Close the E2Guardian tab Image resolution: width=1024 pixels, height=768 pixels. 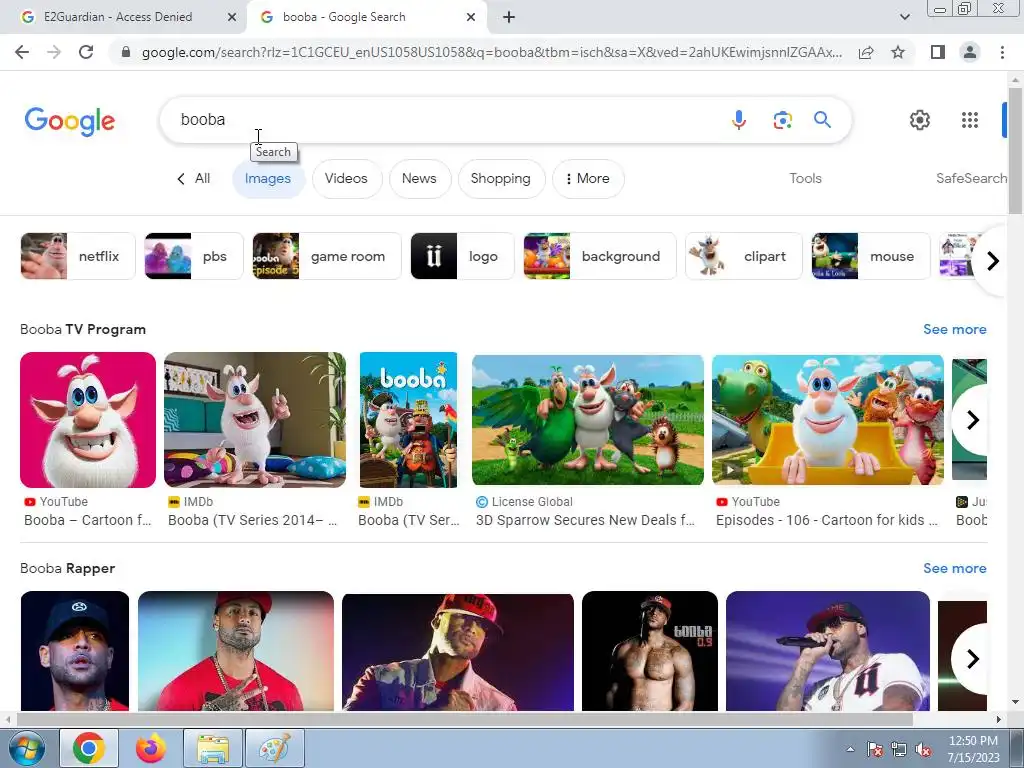(231, 17)
